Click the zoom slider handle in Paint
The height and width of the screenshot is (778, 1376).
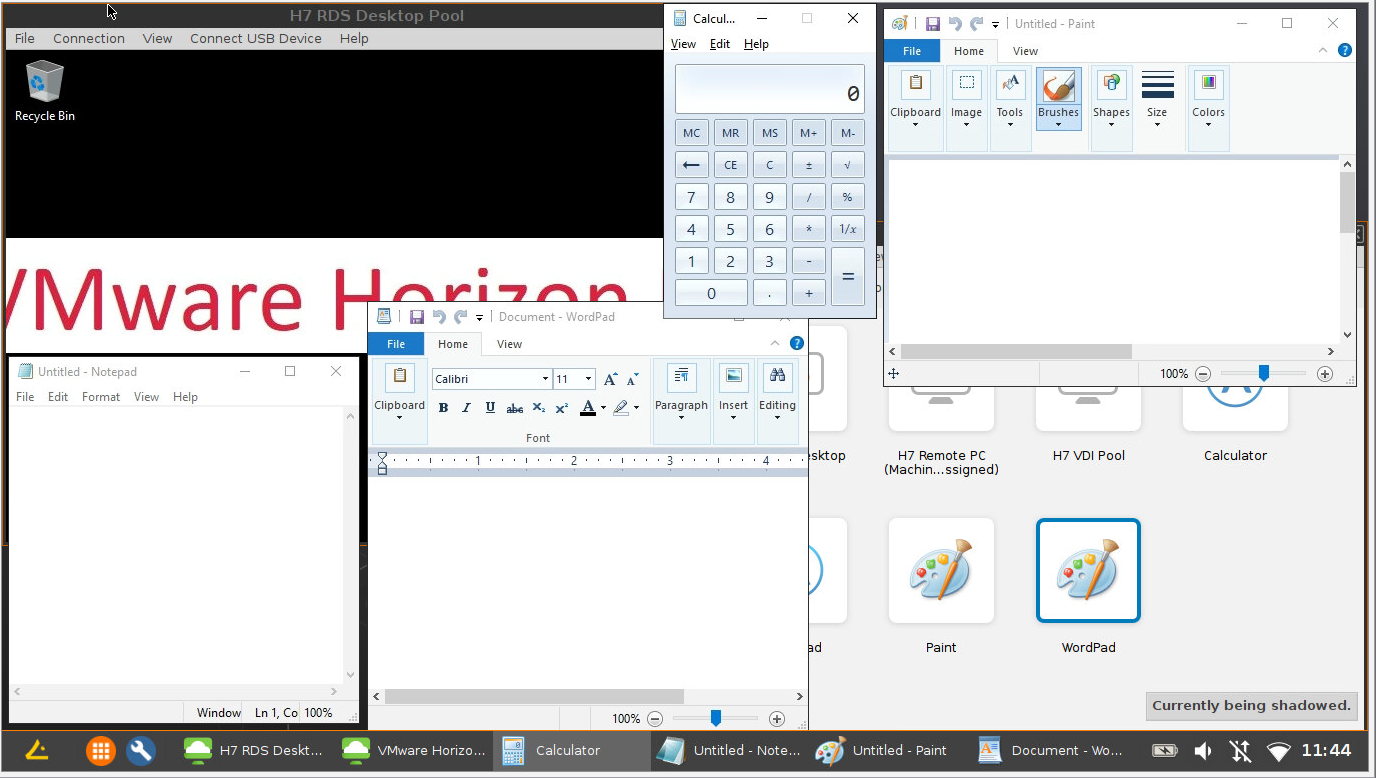pos(1264,373)
